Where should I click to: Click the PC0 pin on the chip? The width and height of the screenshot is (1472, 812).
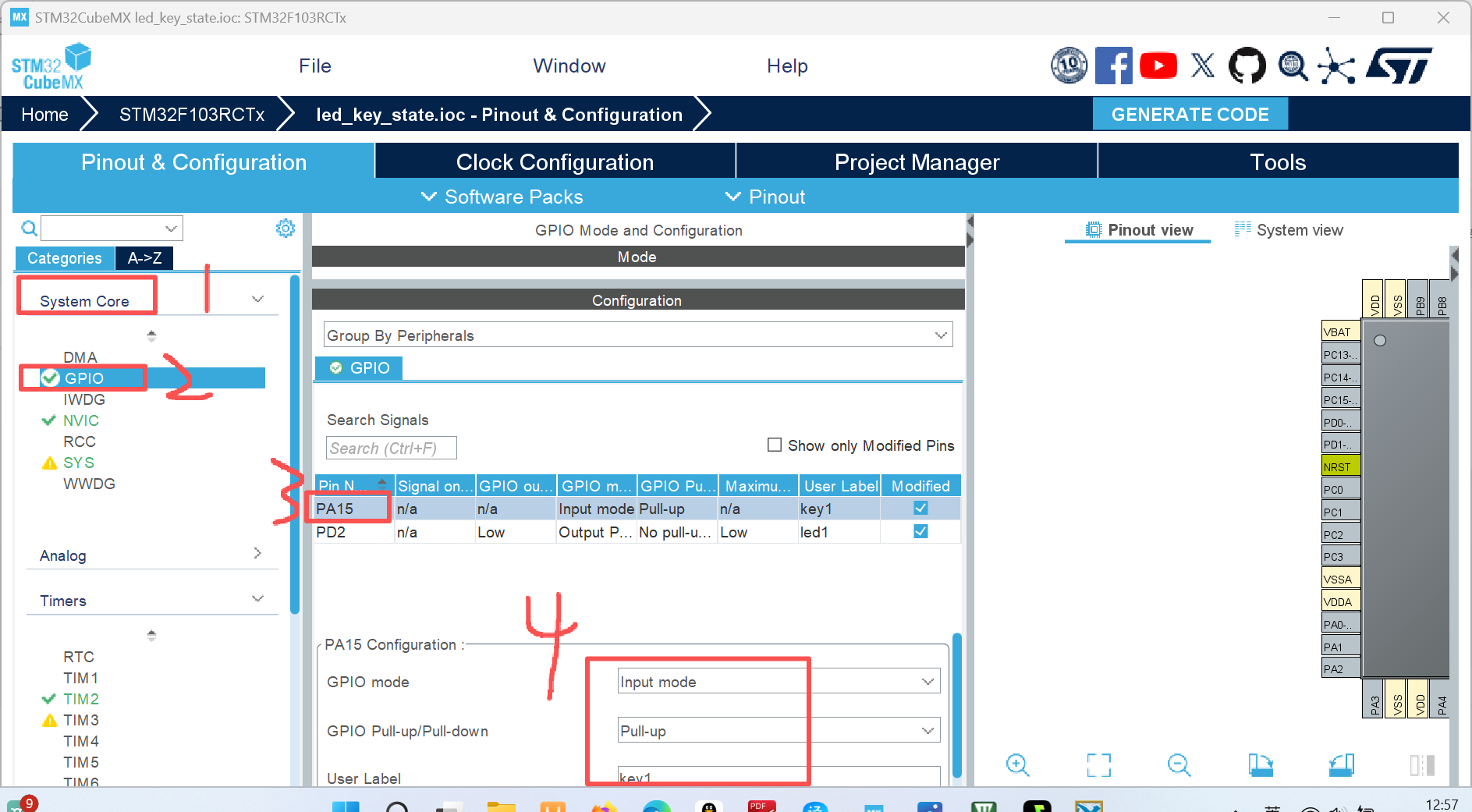pos(1340,489)
